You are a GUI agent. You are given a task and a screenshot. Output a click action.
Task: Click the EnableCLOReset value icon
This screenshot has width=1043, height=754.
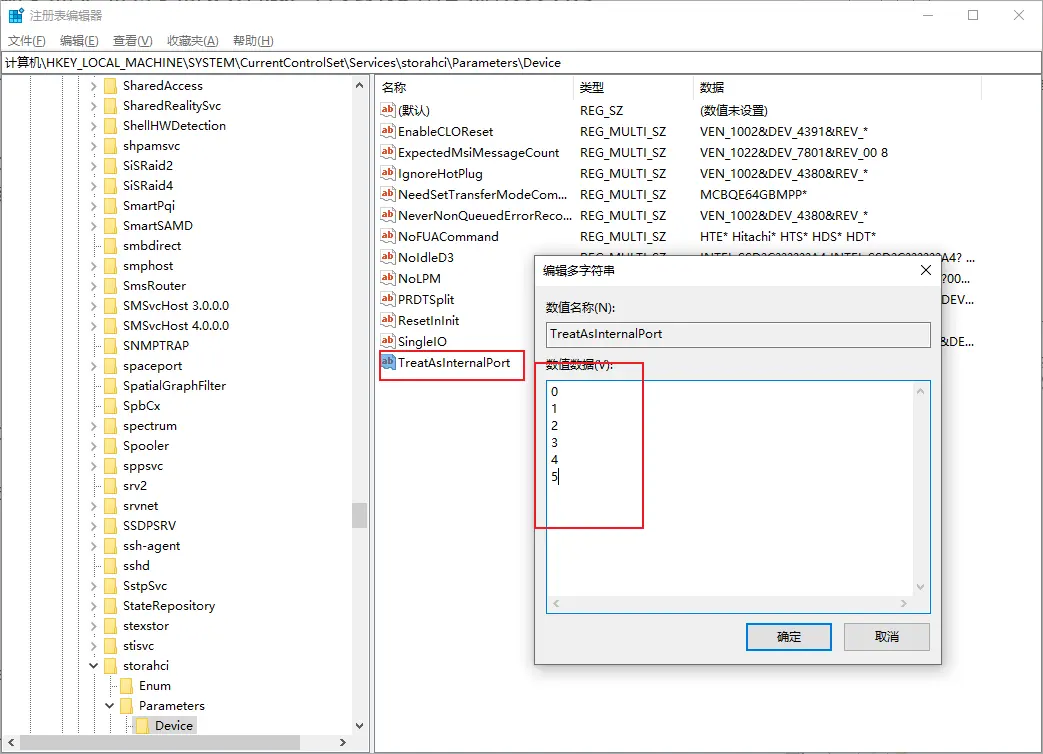[x=388, y=131]
